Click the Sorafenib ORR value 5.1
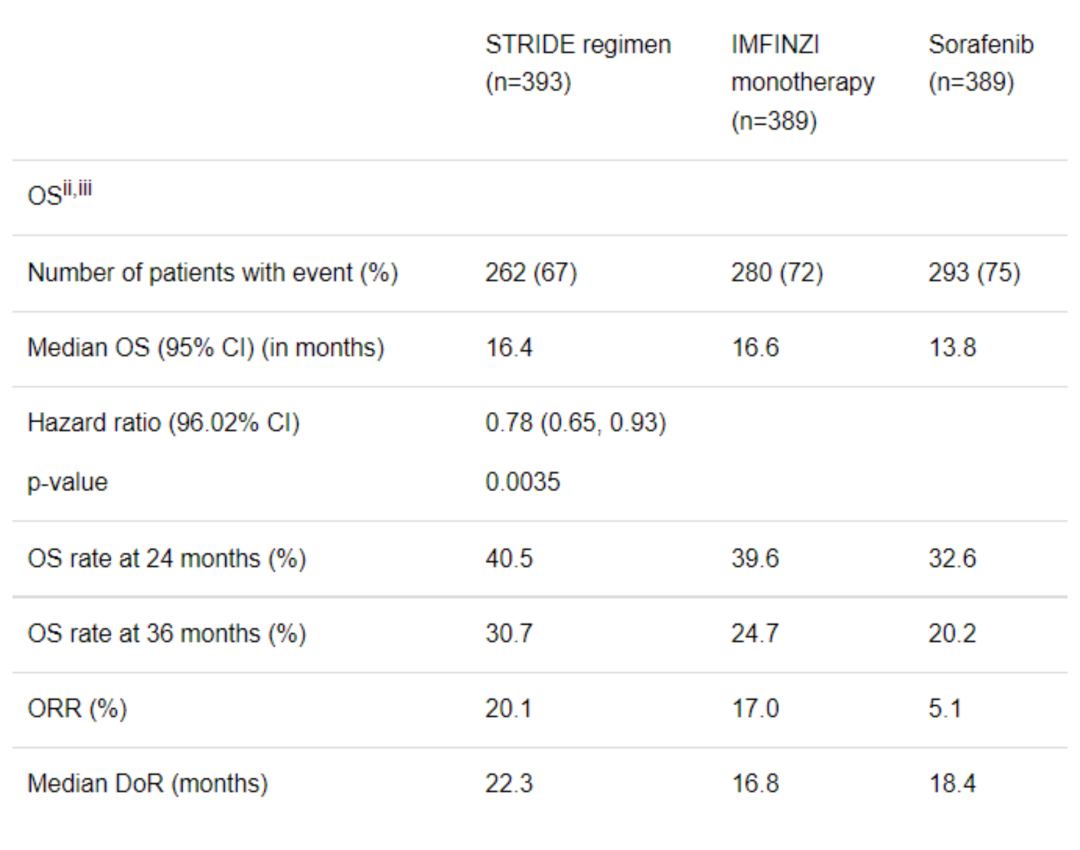 pyautogui.click(x=945, y=709)
